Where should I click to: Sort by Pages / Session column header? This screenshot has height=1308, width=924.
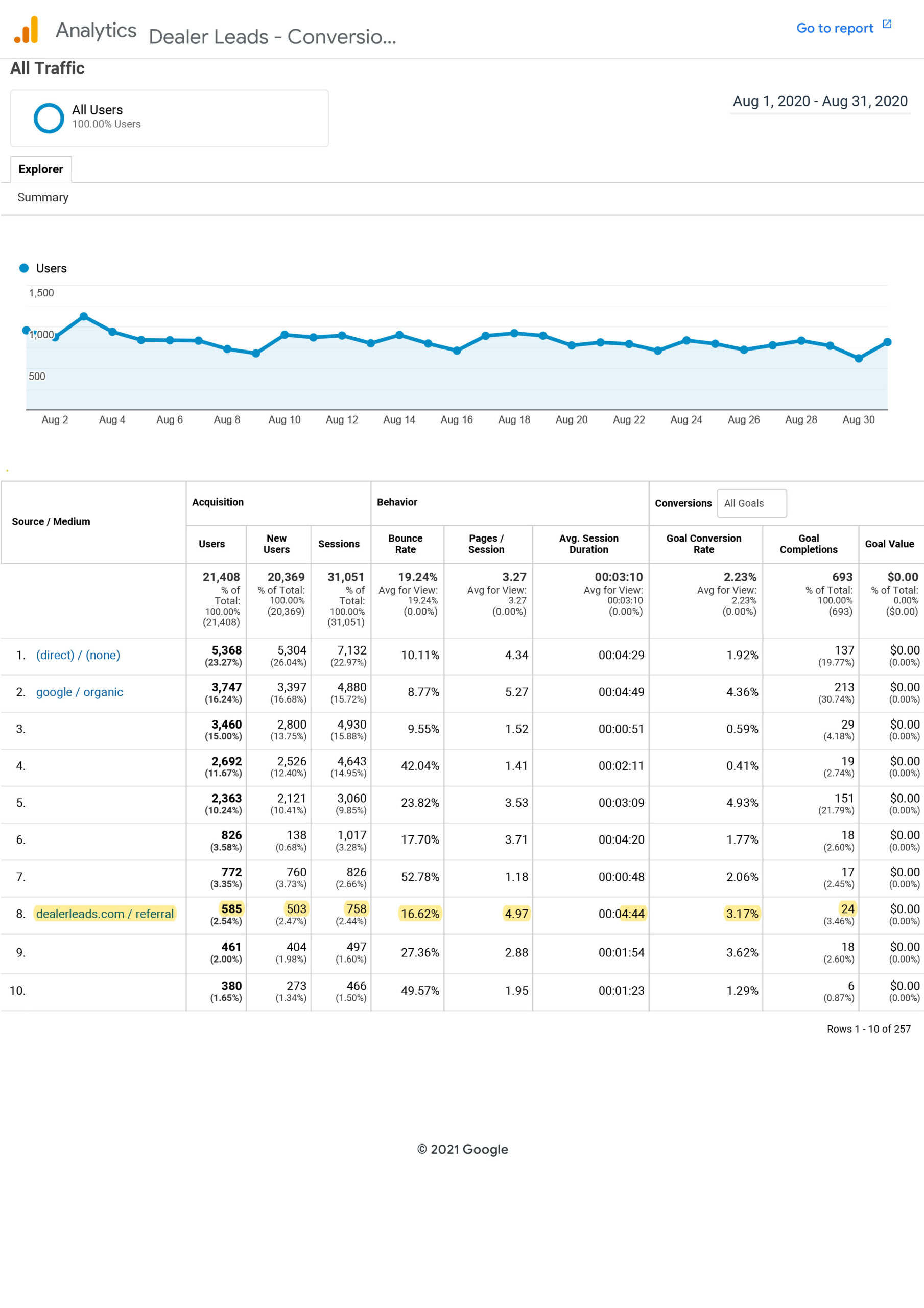(x=486, y=544)
